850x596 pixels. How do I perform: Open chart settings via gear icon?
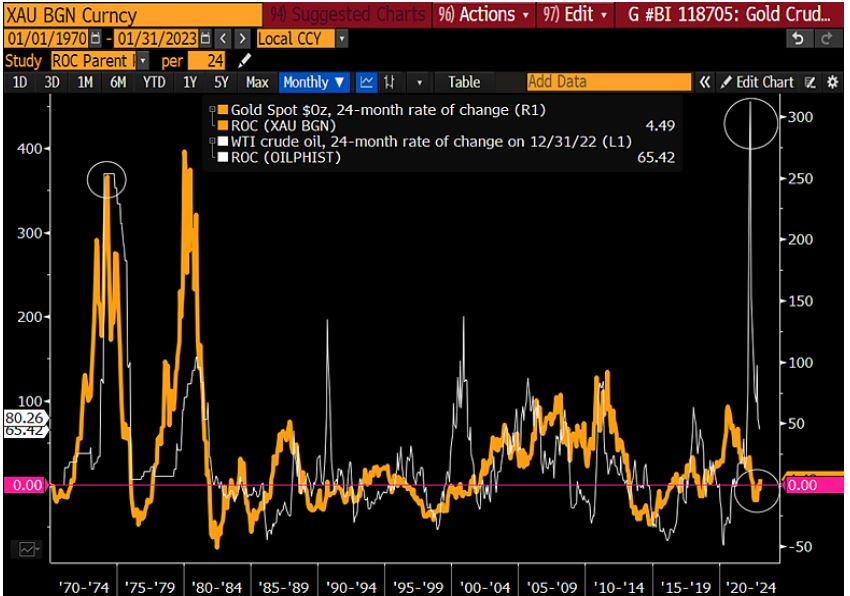(834, 82)
